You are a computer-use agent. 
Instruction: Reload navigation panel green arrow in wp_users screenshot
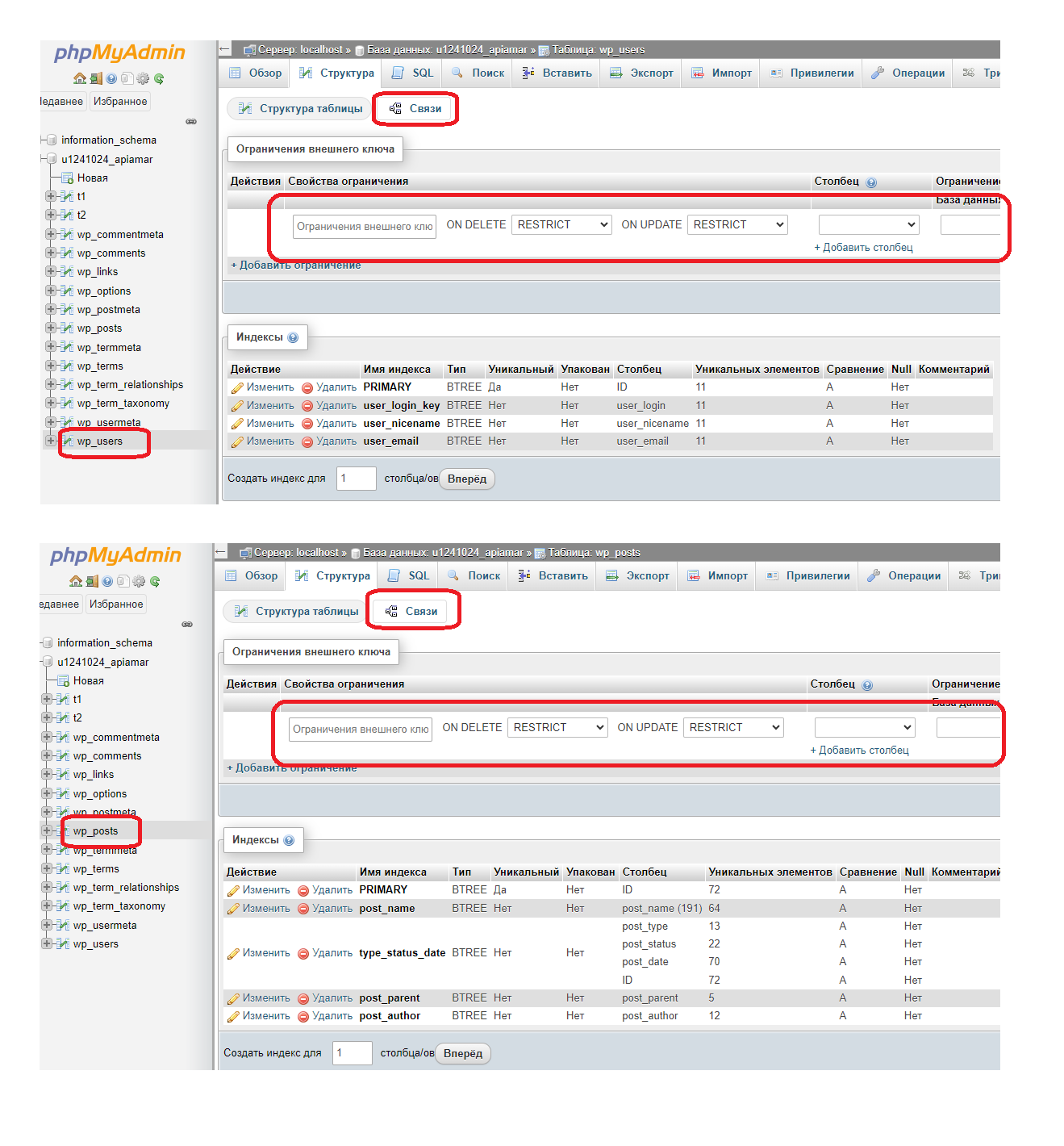159,78
